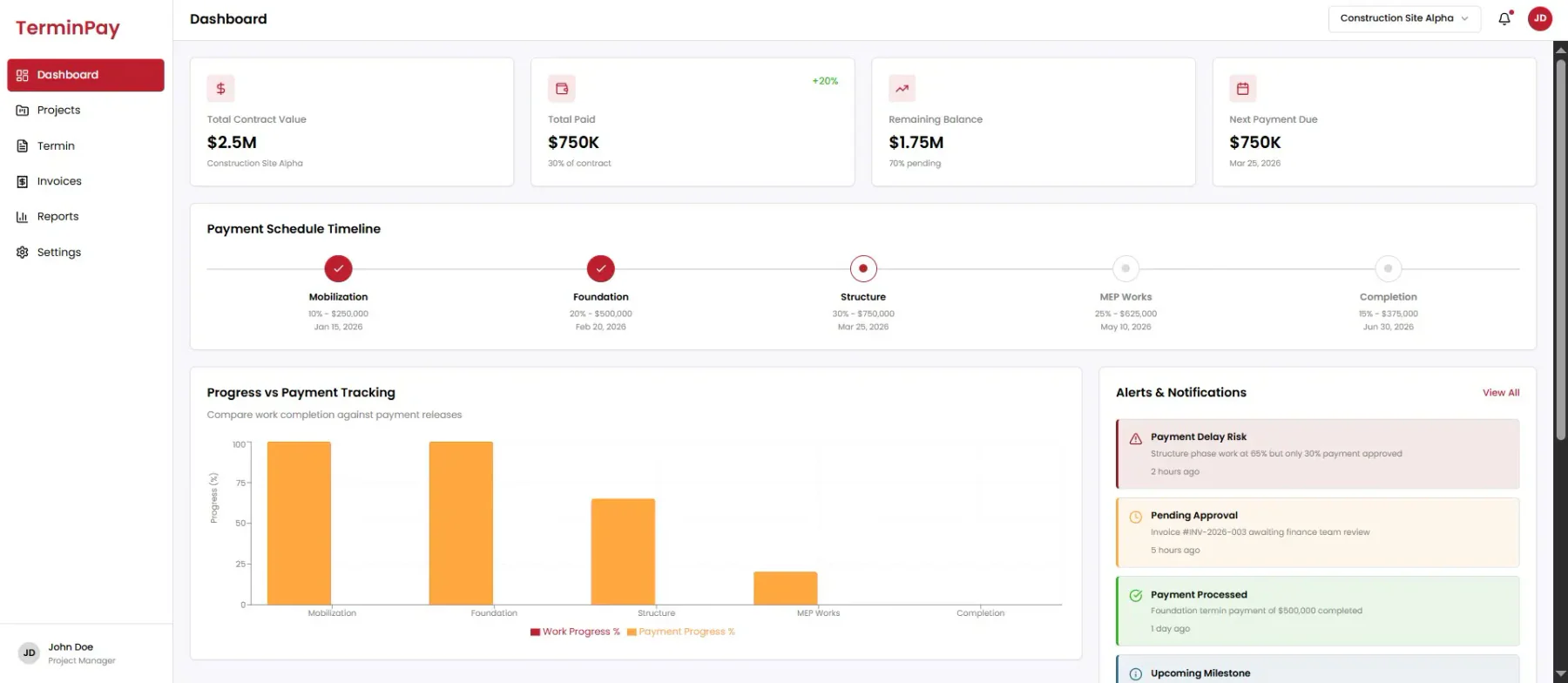Open the Pending Approval alert
This screenshot has width=1568, height=683.
click(x=1317, y=532)
